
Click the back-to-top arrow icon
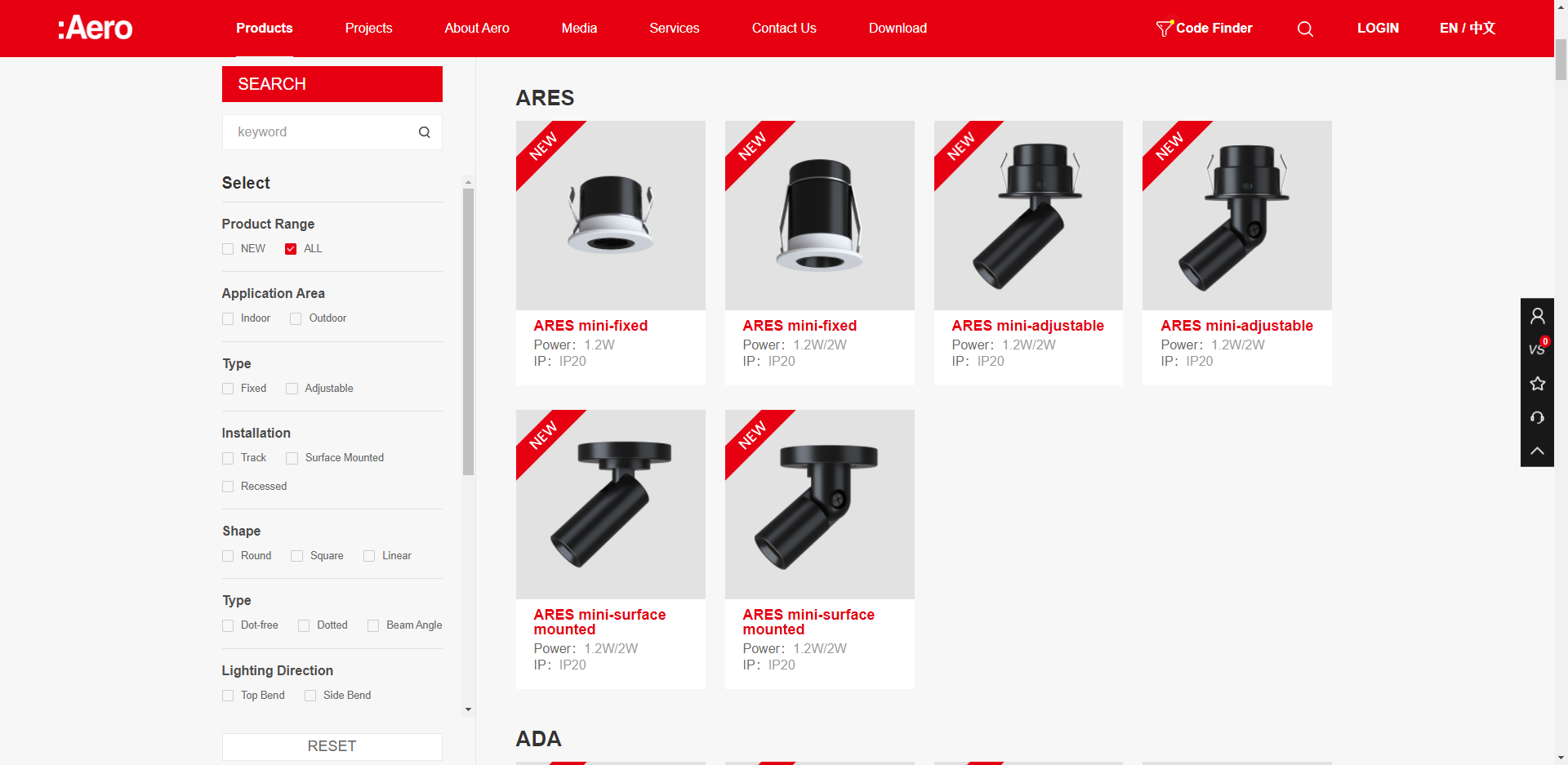(x=1538, y=451)
